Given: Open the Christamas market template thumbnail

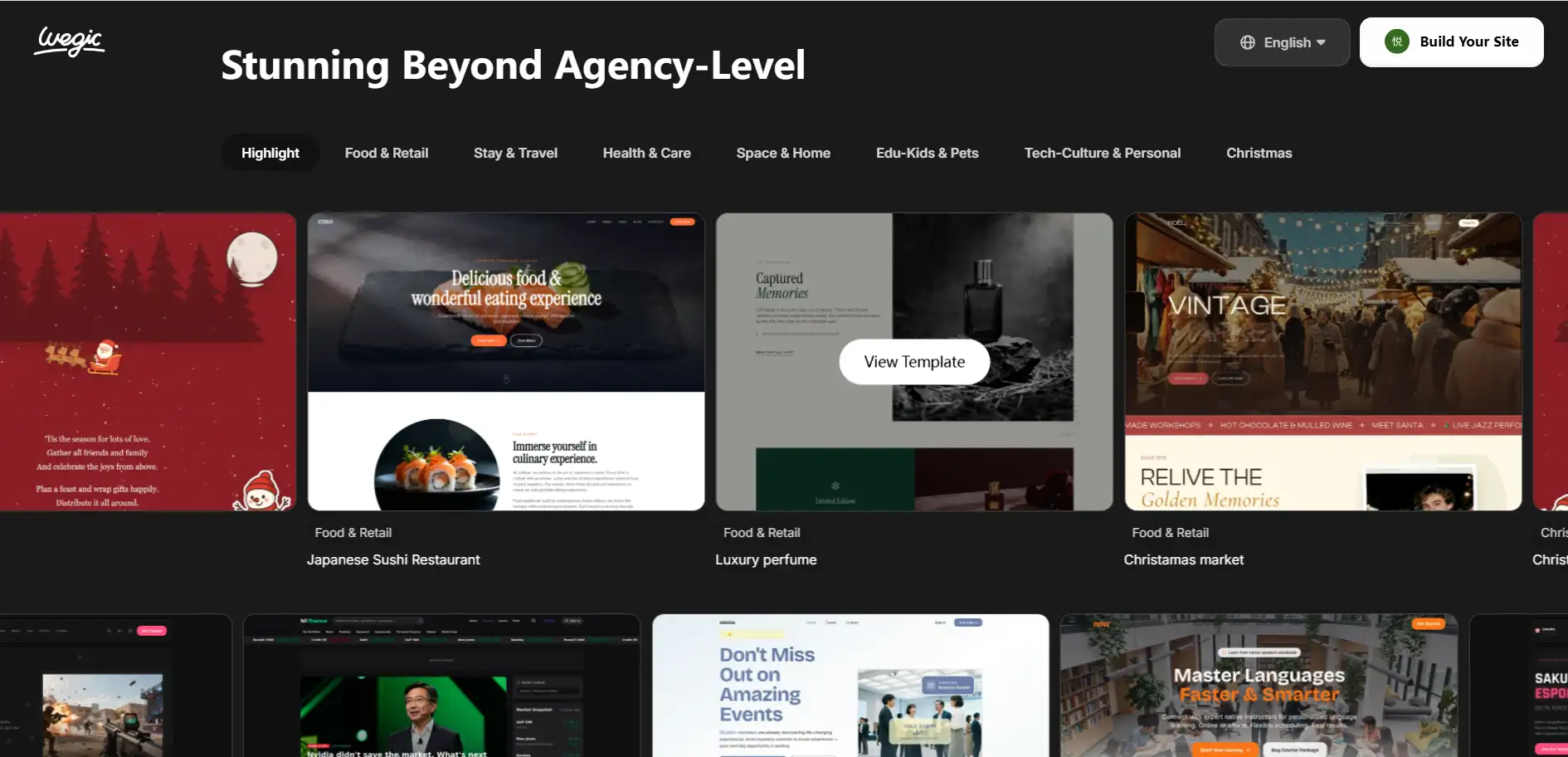Looking at the screenshot, I should [x=1322, y=362].
